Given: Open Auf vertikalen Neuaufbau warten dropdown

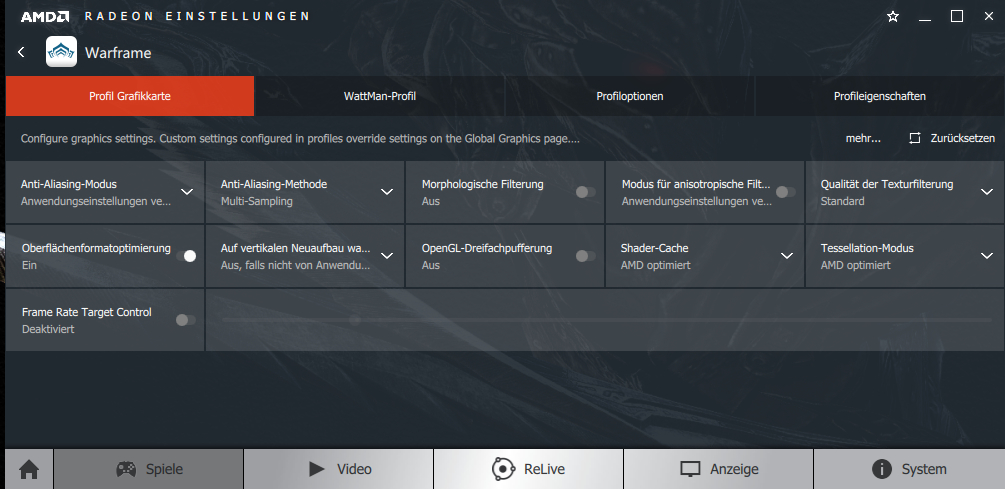Looking at the screenshot, I should click(386, 256).
